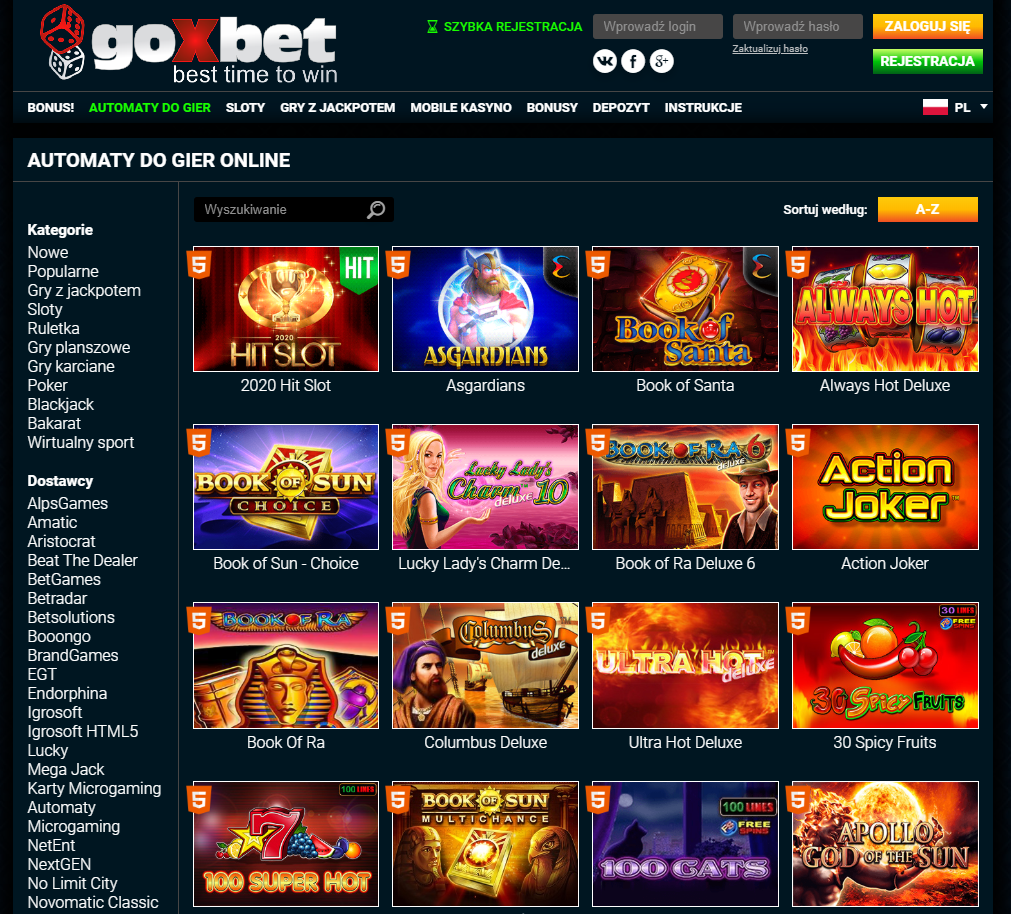The height and width of the screenshot is (914, 1011).
Task: Go to the Mobile Kasyno menu tab
Action: tap(461, 108)
